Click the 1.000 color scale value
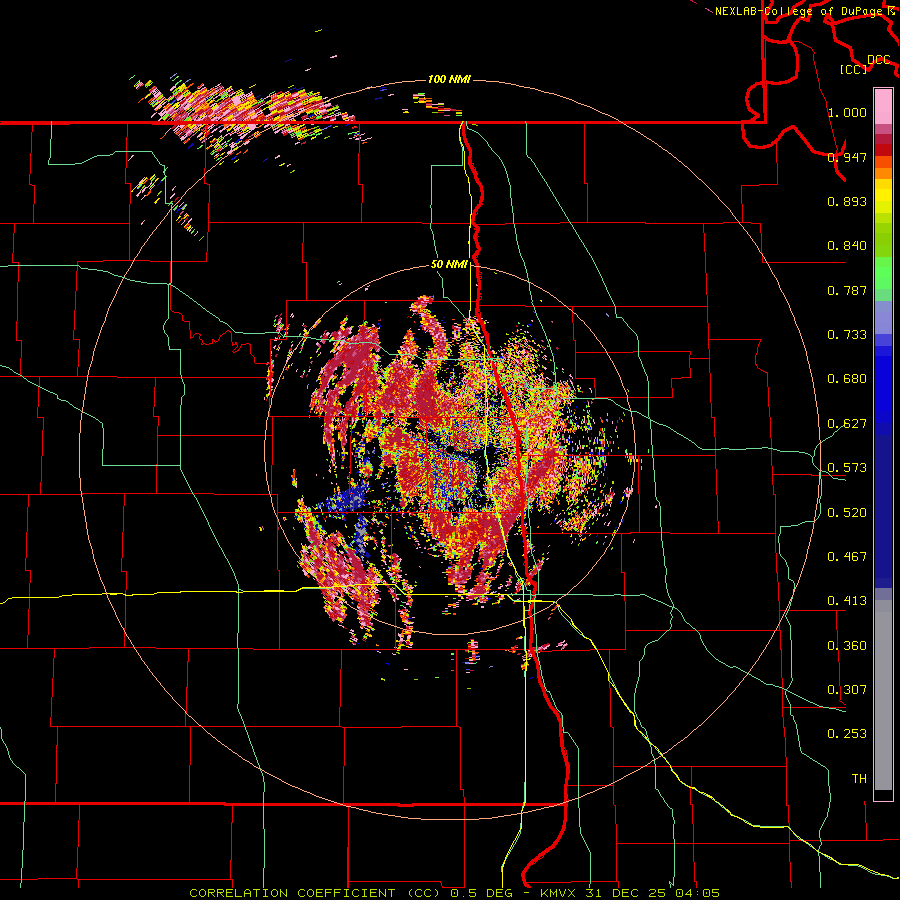The image size is (900, 900). pyautogui.click(x=847, y=112)
